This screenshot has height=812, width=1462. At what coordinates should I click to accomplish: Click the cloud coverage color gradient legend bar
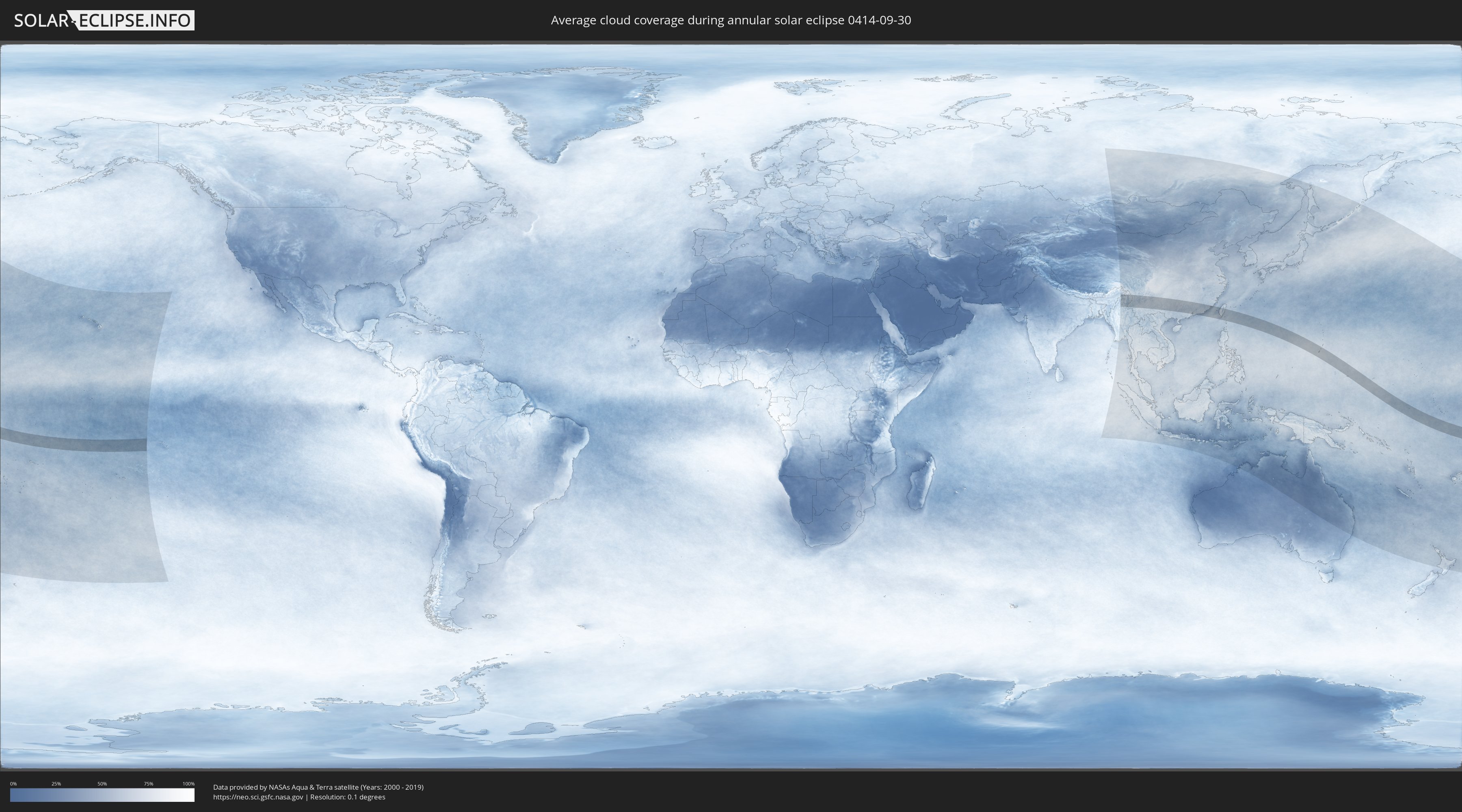[x=102, y=795]
